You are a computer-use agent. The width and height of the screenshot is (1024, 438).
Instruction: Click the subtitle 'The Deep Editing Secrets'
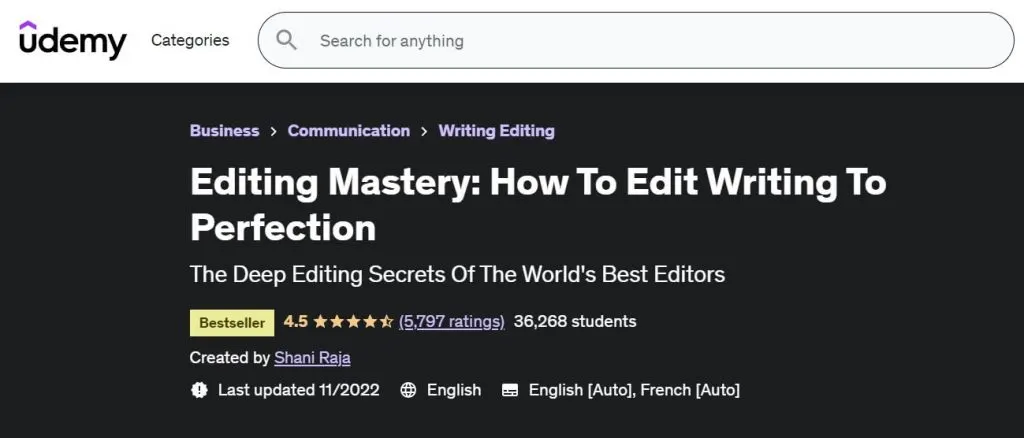click(x=457, y=274)
